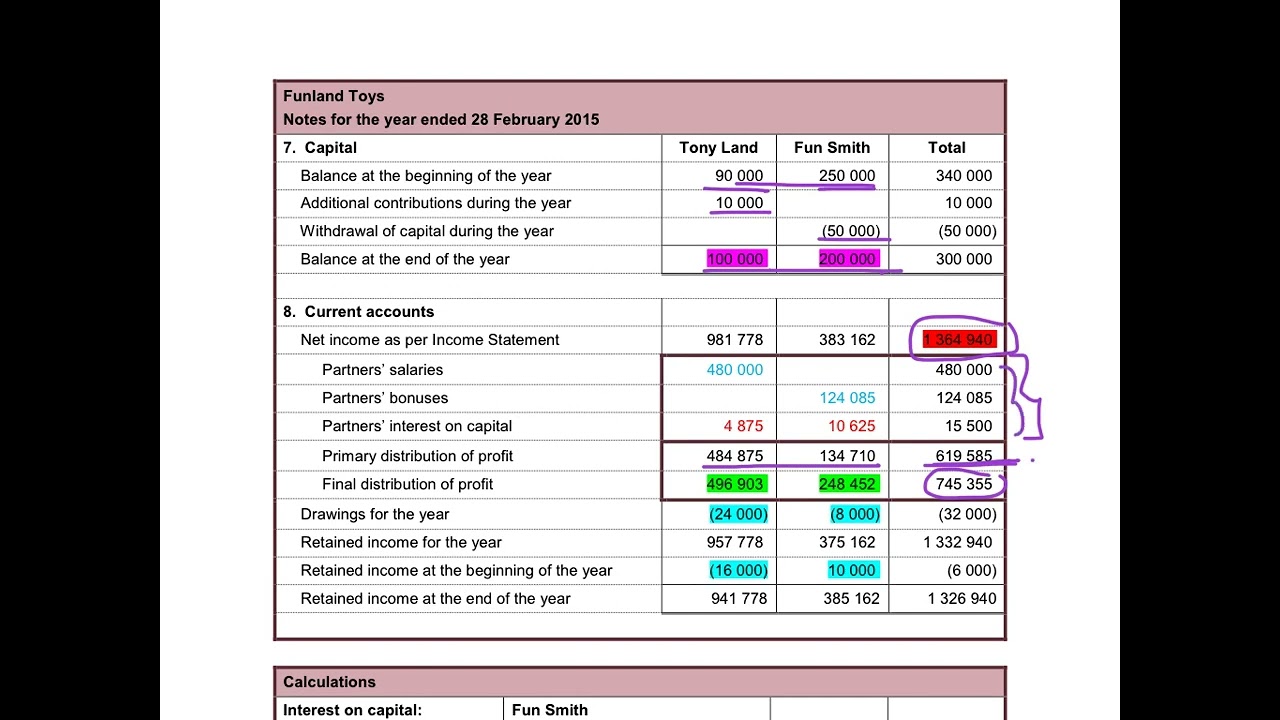Viewport: 1280px width, 720px height.
Task: Click the red-highlighted 1 364 940 total
Action: [x=958, y=340]
